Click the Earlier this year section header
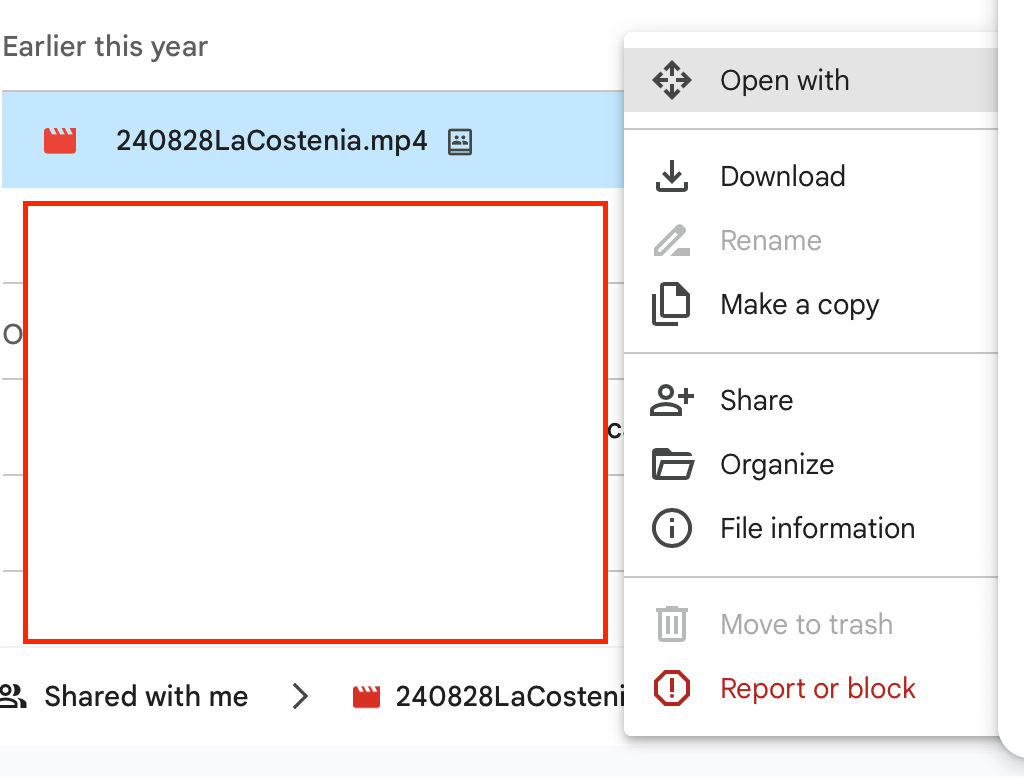The image size is (1024, 778). click(x=105, y=47)
